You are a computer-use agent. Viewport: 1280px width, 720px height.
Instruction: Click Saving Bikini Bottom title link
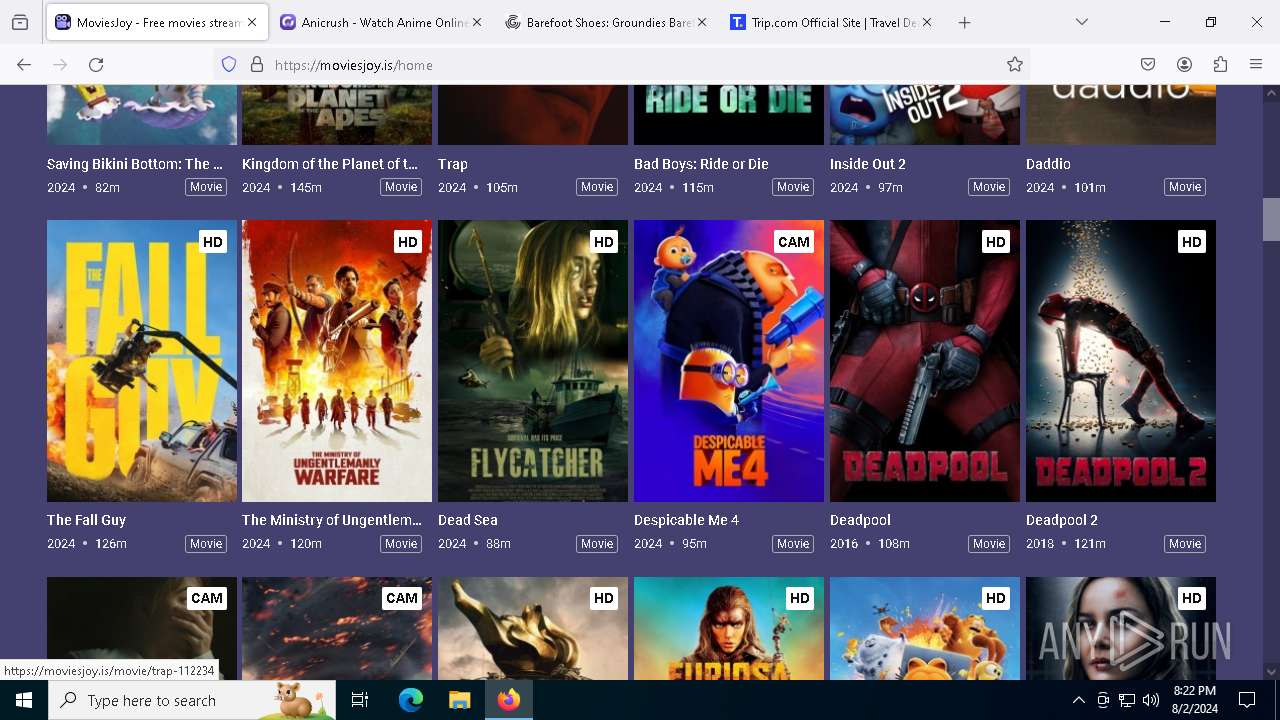[x=135, y=164]
